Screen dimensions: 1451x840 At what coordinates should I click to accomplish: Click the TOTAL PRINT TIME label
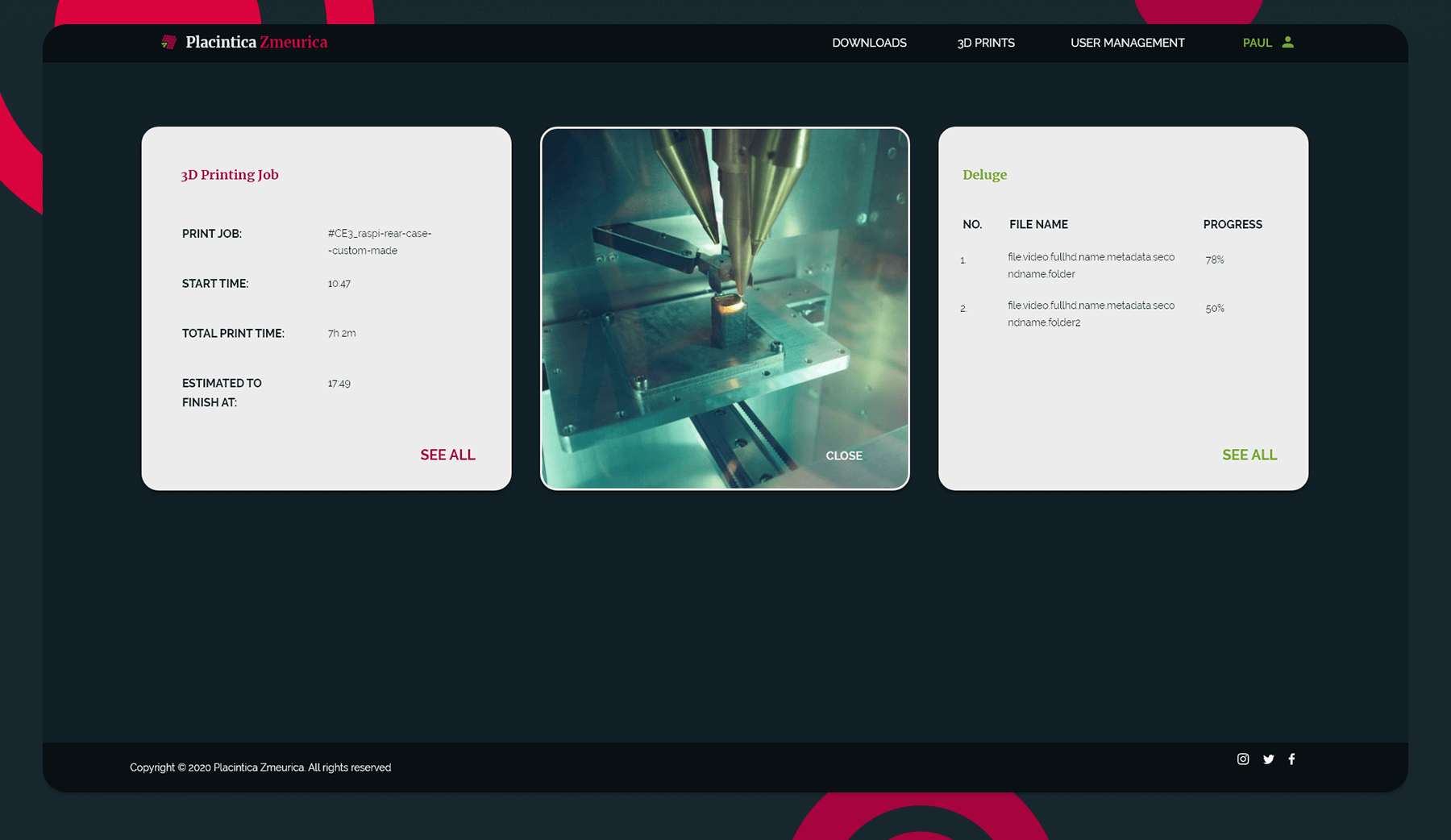[233, 333]
